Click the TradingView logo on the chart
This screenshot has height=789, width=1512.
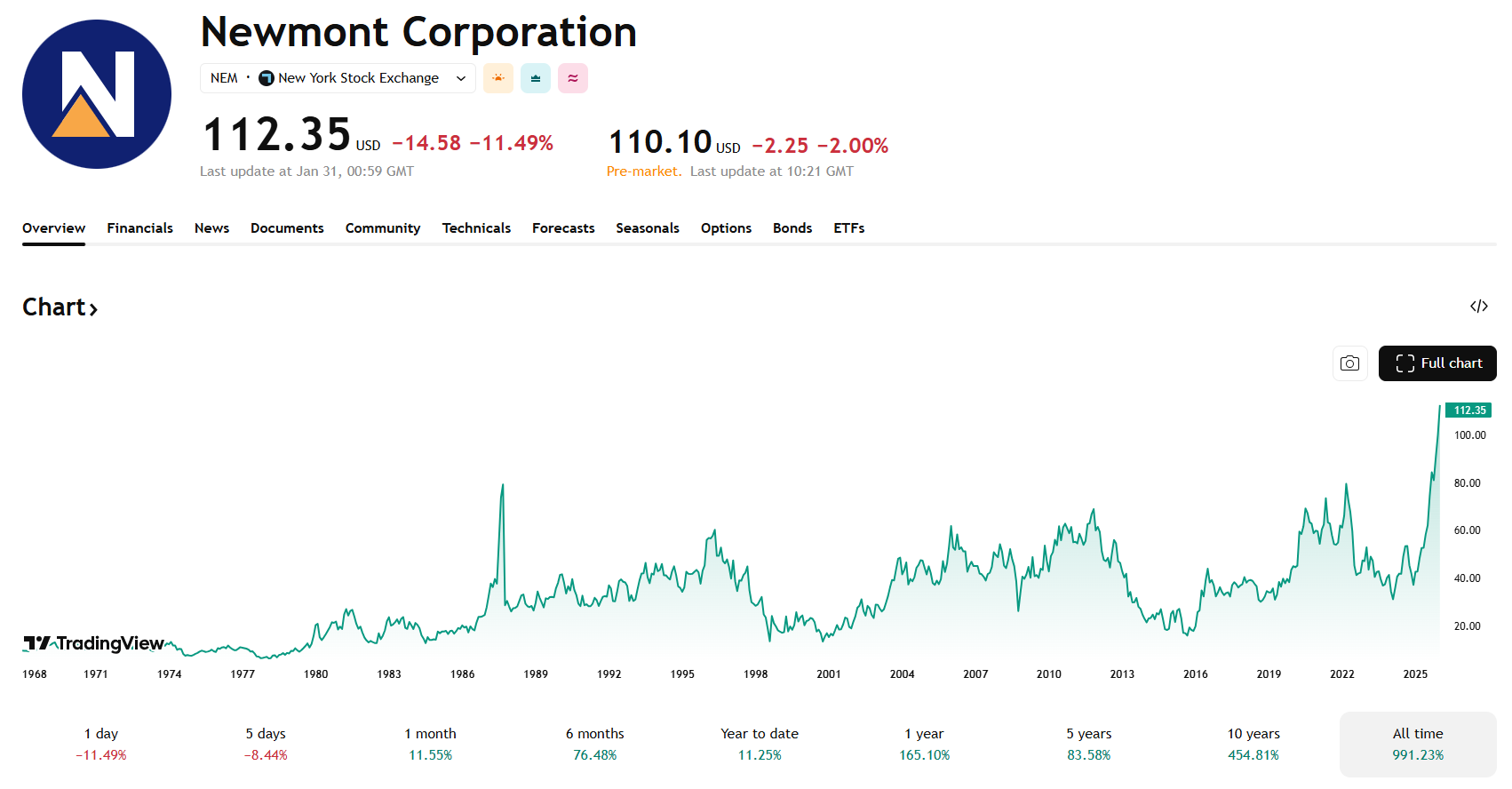[x=93, y=643]
